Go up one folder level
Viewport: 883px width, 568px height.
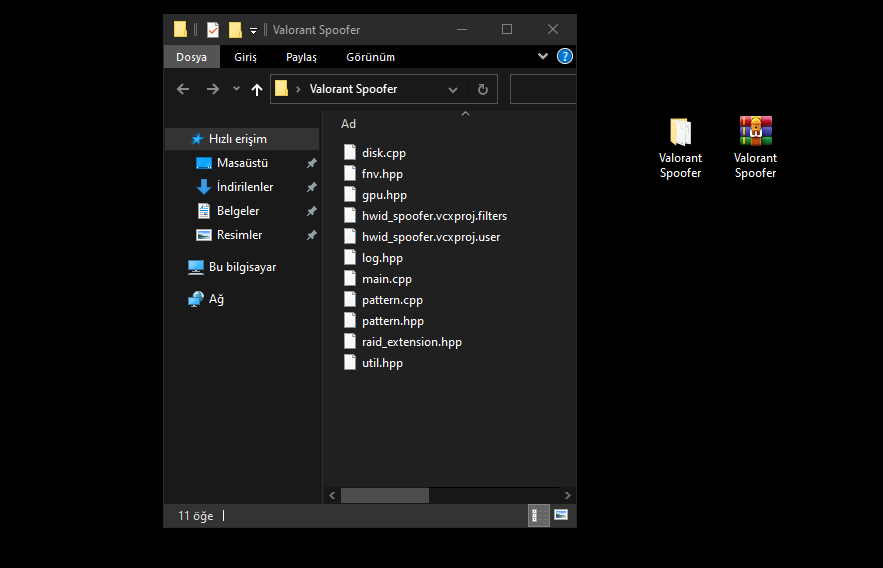pyautogui.click(x=257, y=89)
